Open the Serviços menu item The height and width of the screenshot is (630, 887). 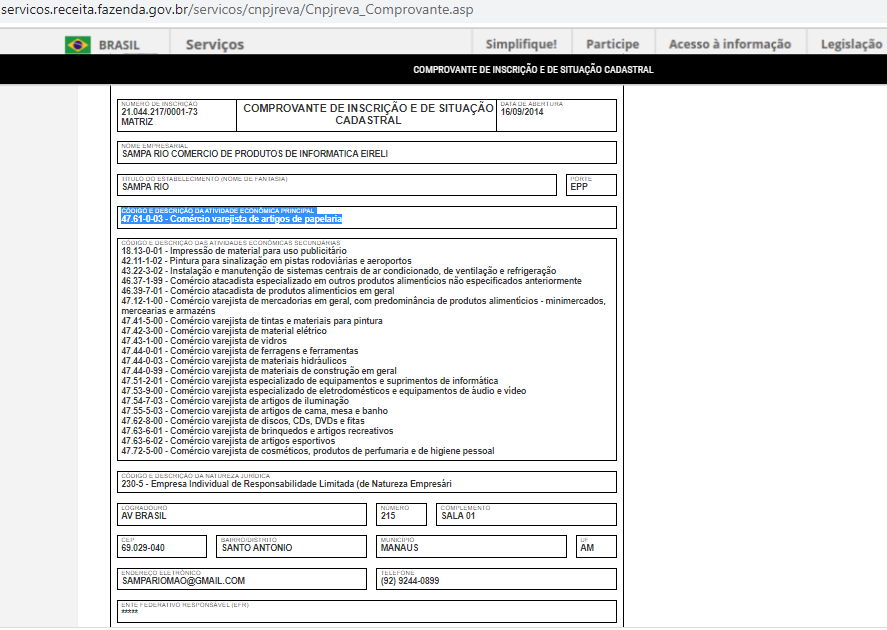(x=215, y=44)
